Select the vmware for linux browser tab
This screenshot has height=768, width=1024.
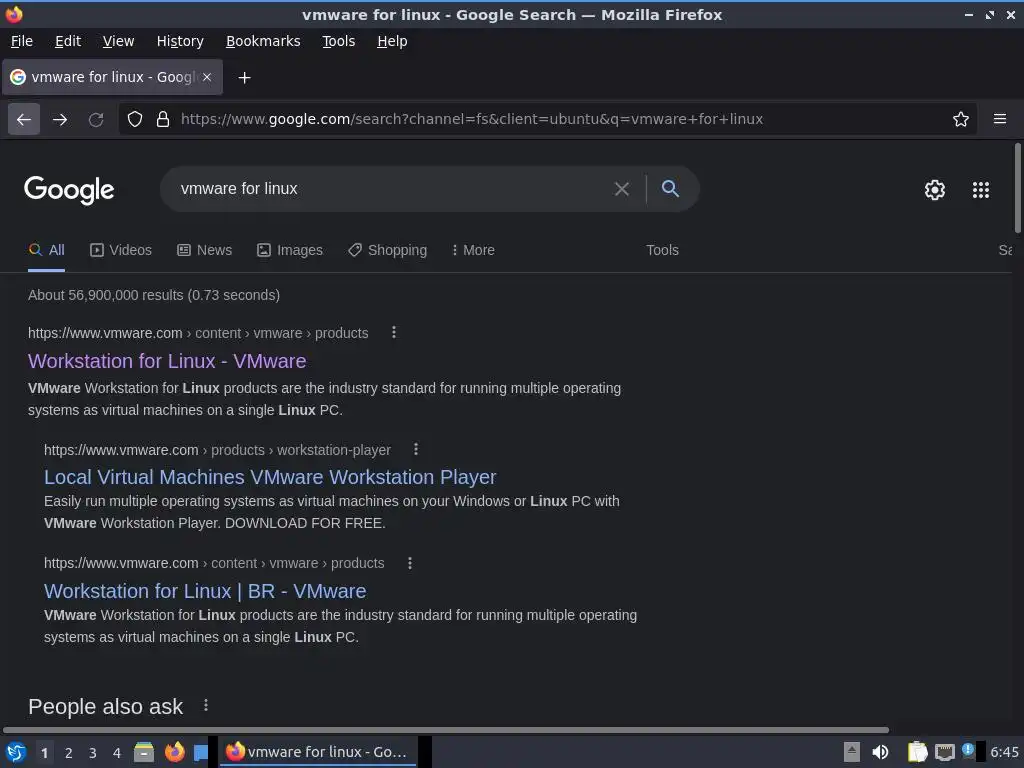click(112, 77)
